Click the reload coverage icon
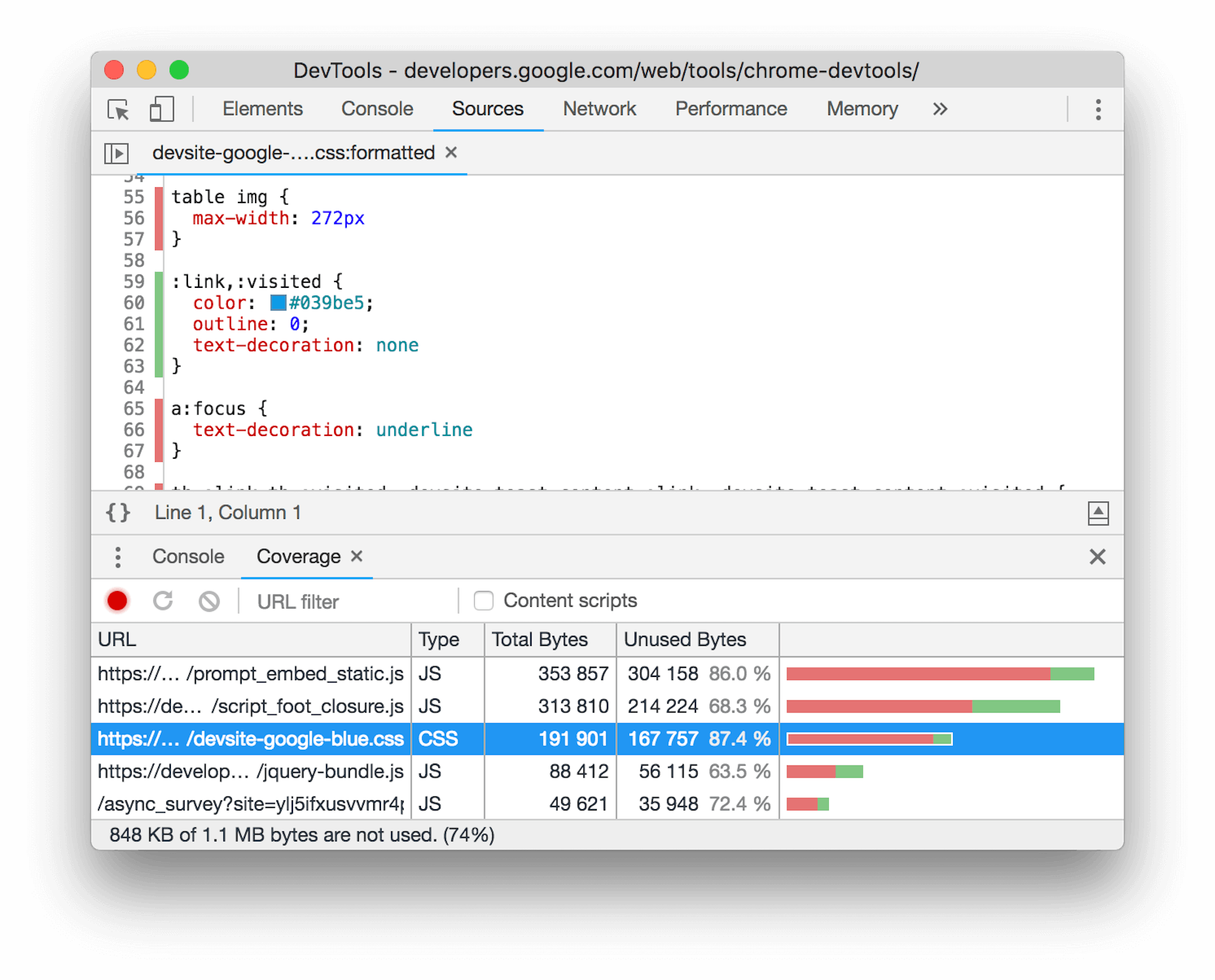 (x=163, y=600)
